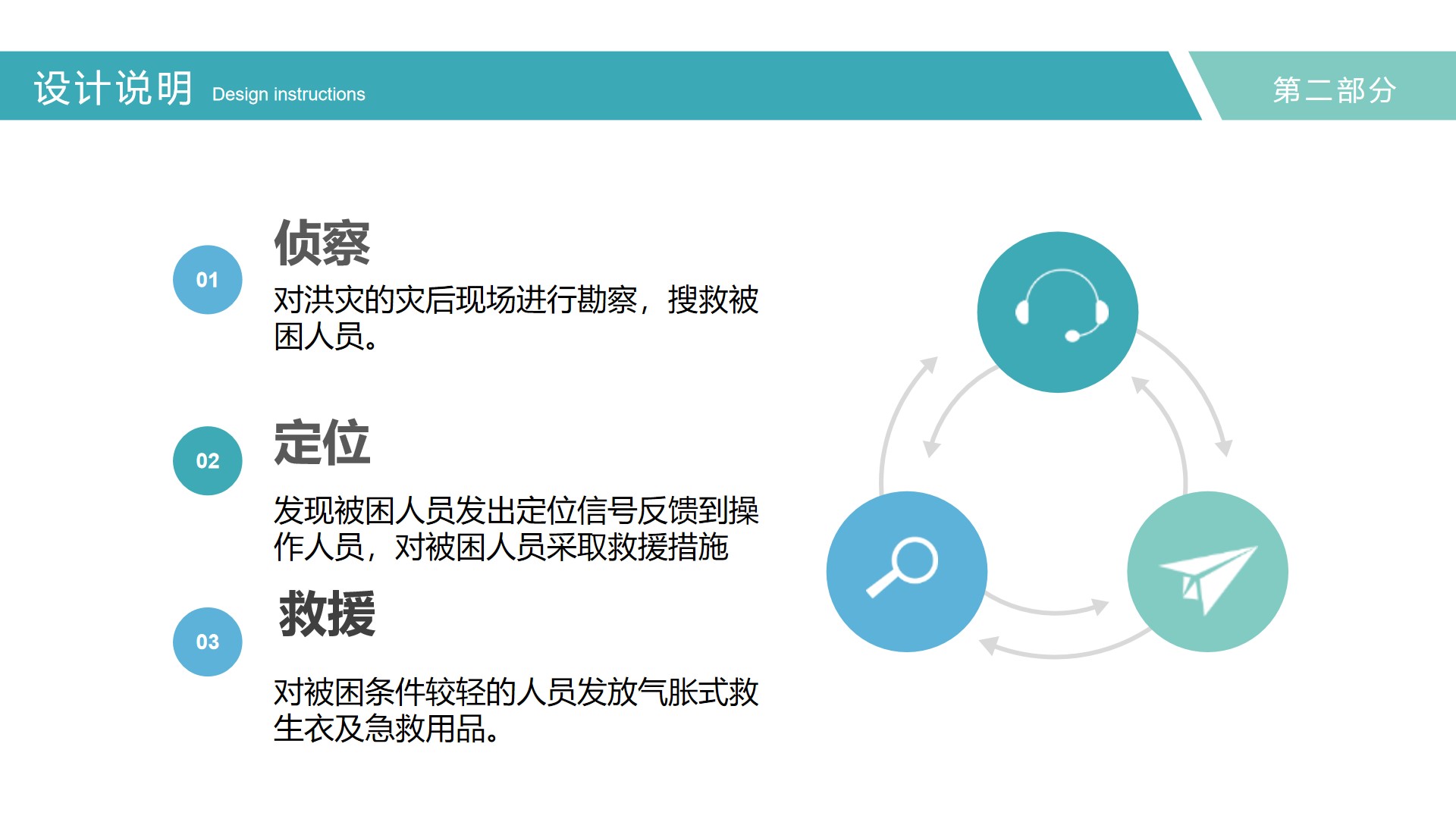Select the 01 numbered circle badge
The width and height of the screenshot is (1456, 819).
[x=208, y=280]
